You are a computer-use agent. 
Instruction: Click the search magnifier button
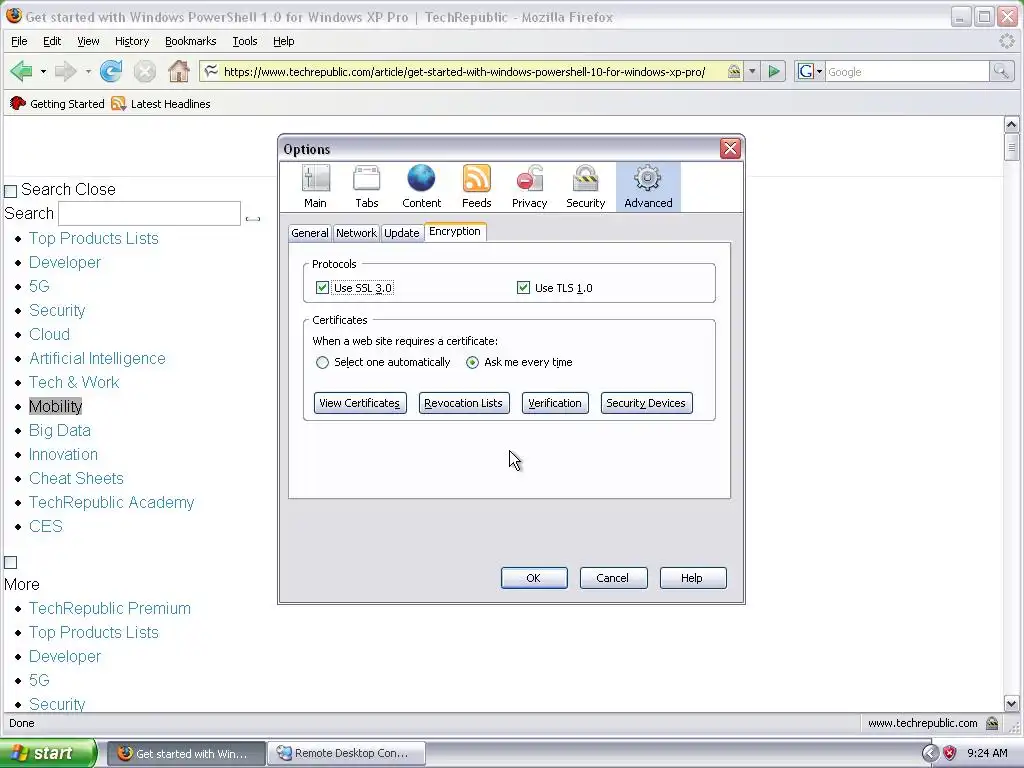pyautogui.click(x=1001, y=71)
